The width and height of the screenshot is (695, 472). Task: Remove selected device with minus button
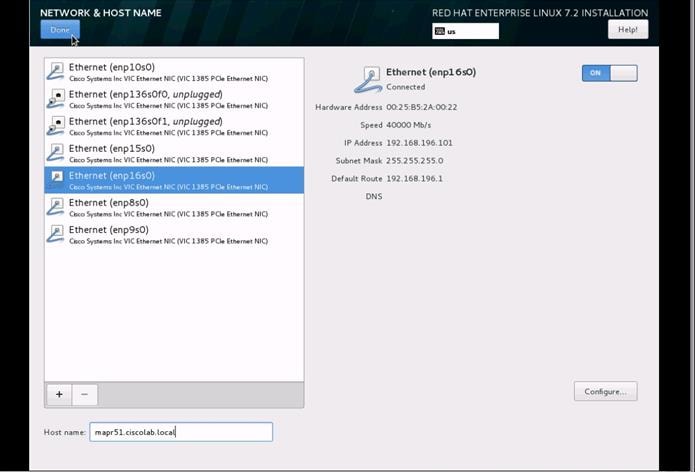click(x=84, y=394)
